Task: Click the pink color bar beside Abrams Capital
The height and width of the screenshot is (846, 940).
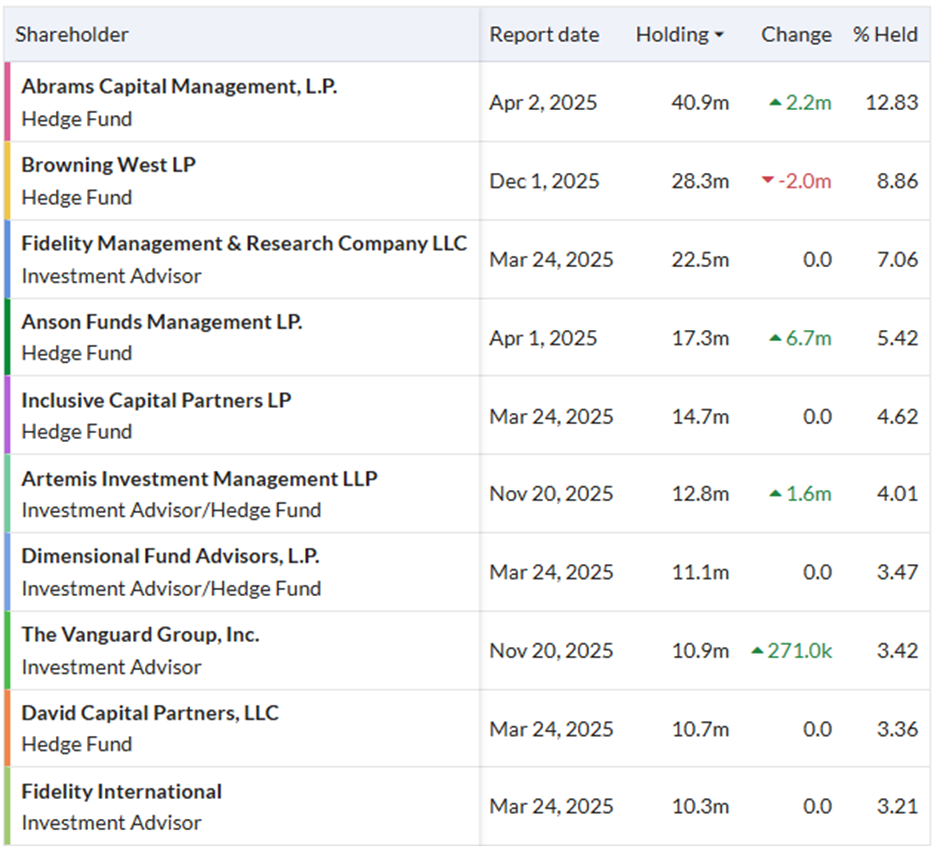Action: (8, 102)
